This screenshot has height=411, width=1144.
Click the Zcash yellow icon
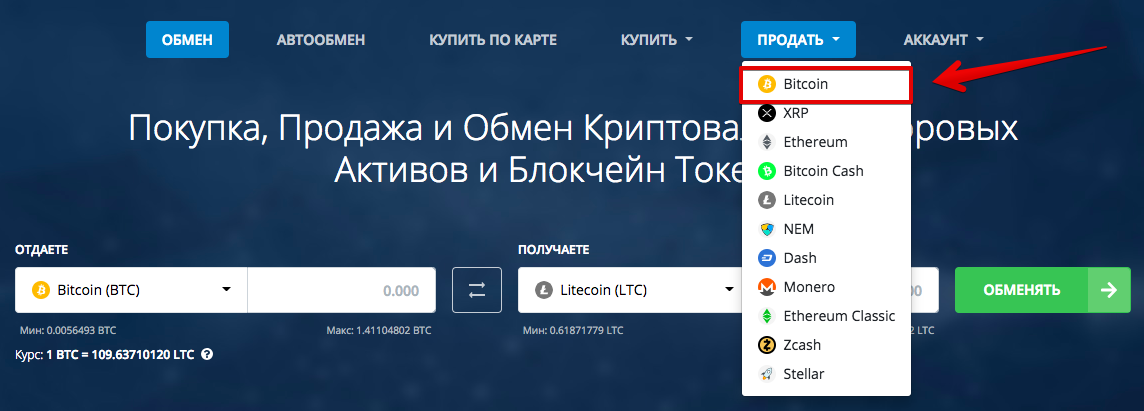pos(766,345)
